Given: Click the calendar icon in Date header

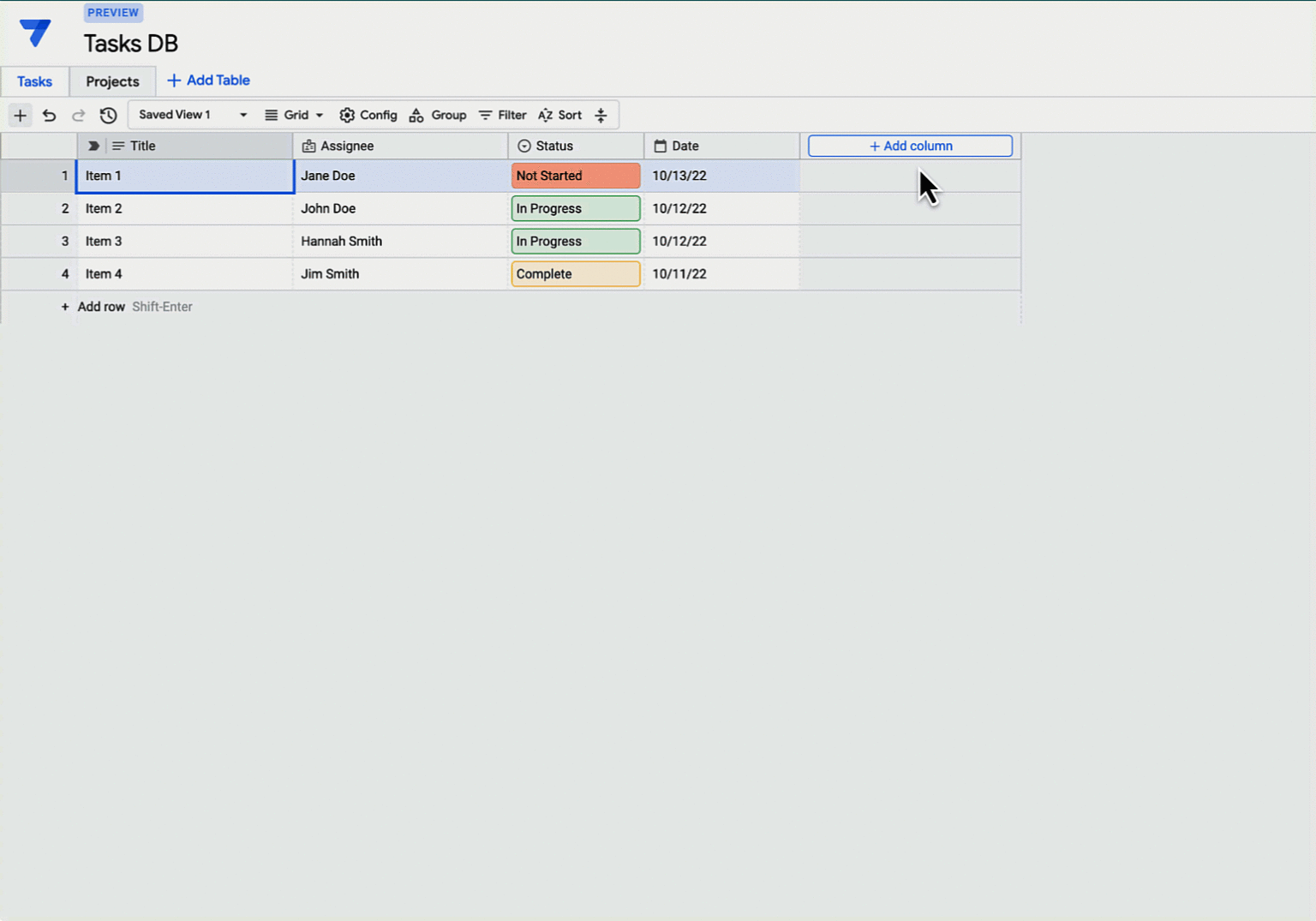Looking at the screenshot, I should click(x=659, y=146).
